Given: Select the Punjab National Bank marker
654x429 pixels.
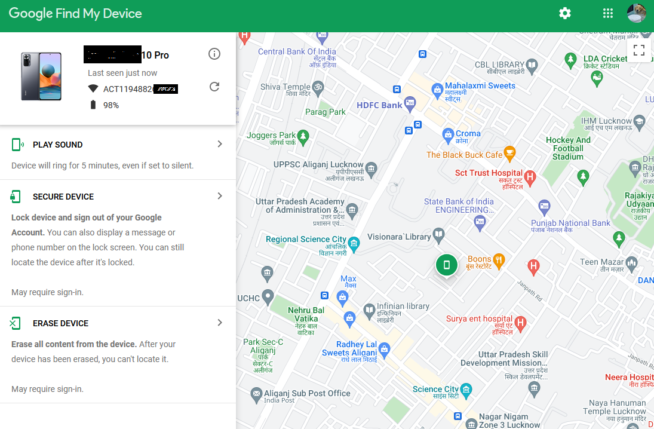Looking at the screenshot, I should point(544,207).
